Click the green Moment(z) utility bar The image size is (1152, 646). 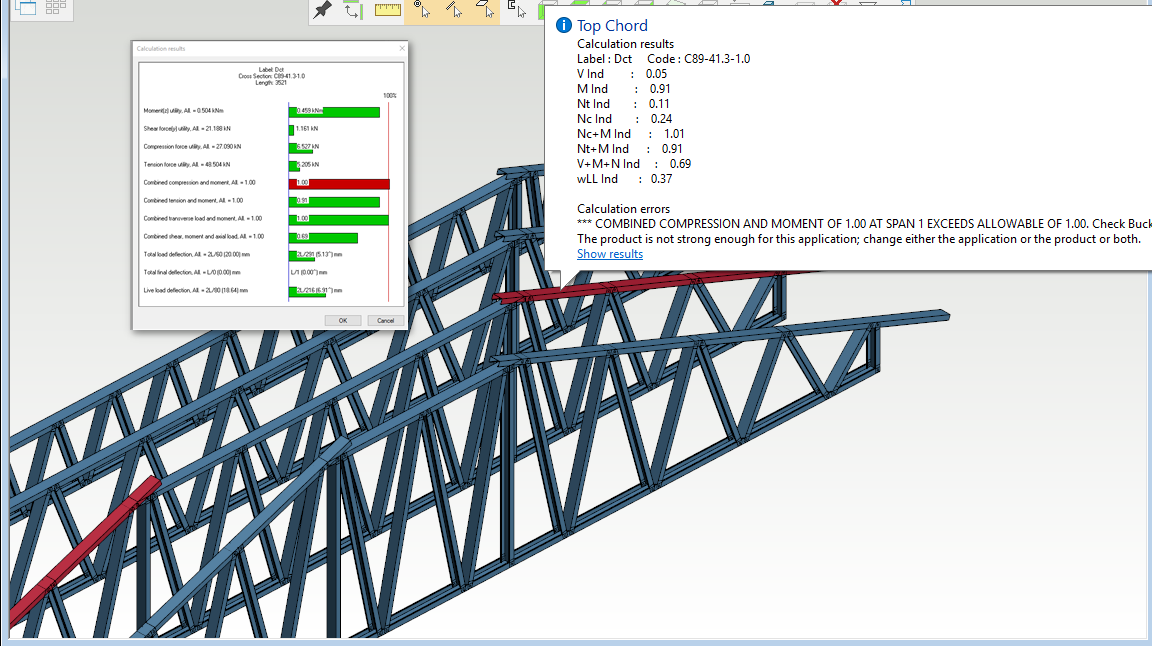coord(334,112)
